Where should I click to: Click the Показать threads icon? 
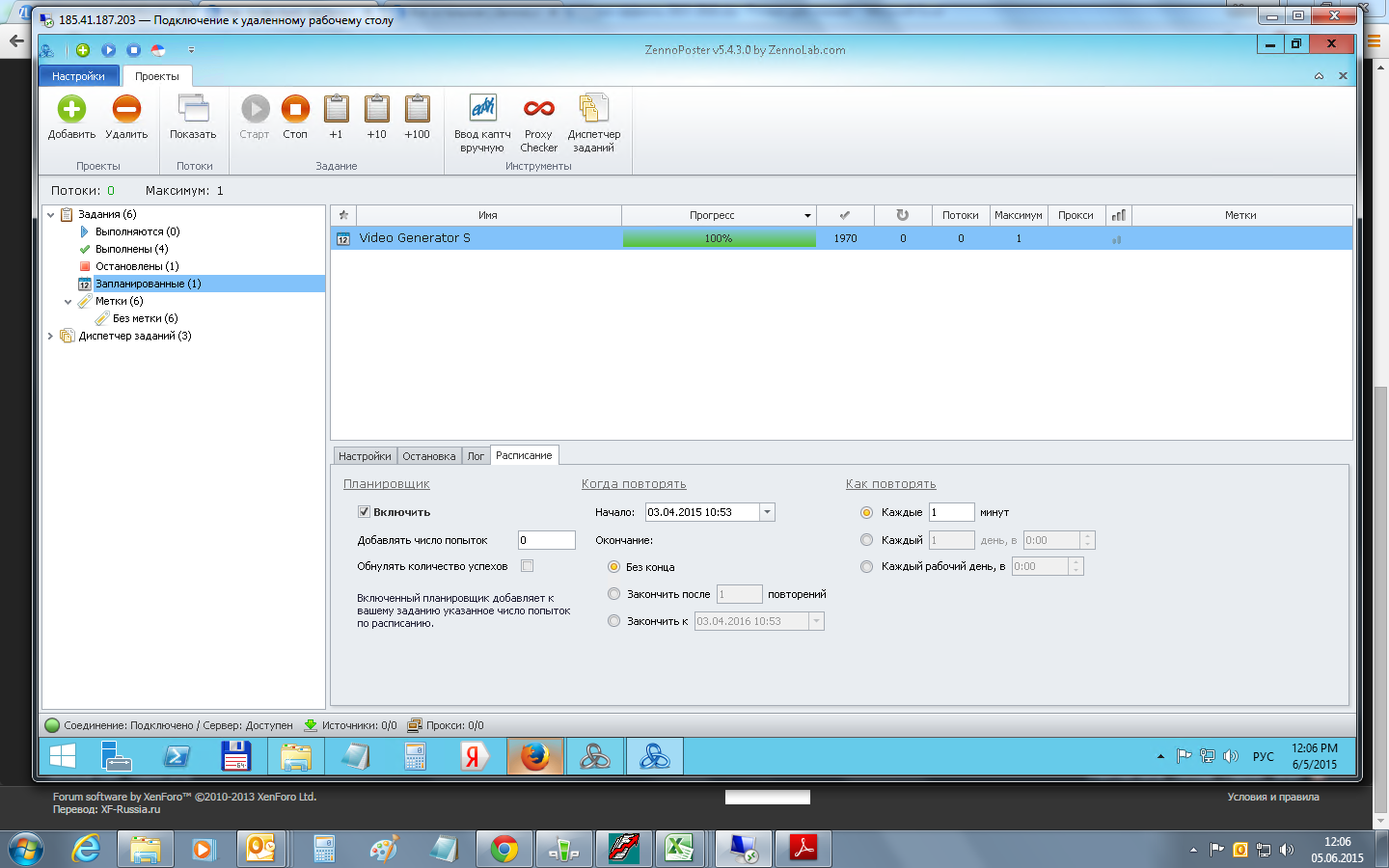(x=194, y=109)
